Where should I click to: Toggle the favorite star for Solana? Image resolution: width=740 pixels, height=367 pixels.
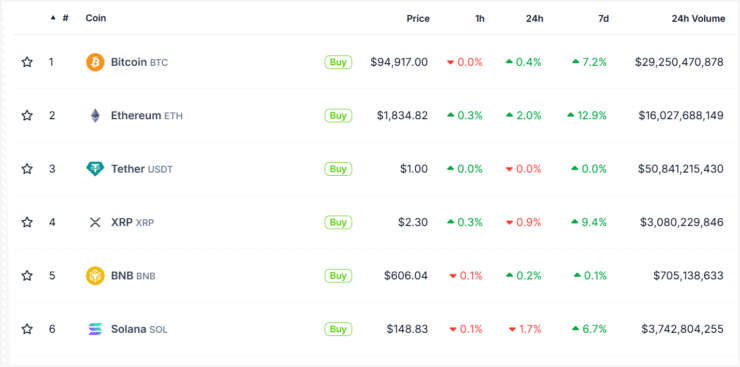tap(27, 328)
